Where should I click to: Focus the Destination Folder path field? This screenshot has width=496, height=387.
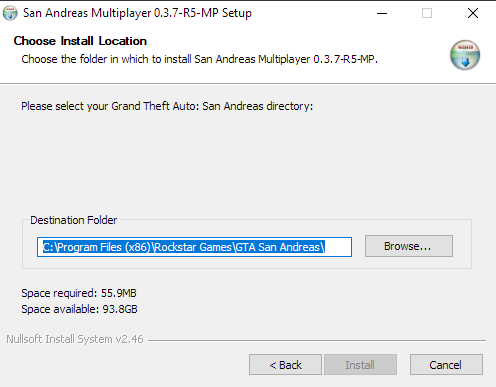pos(194,247)
